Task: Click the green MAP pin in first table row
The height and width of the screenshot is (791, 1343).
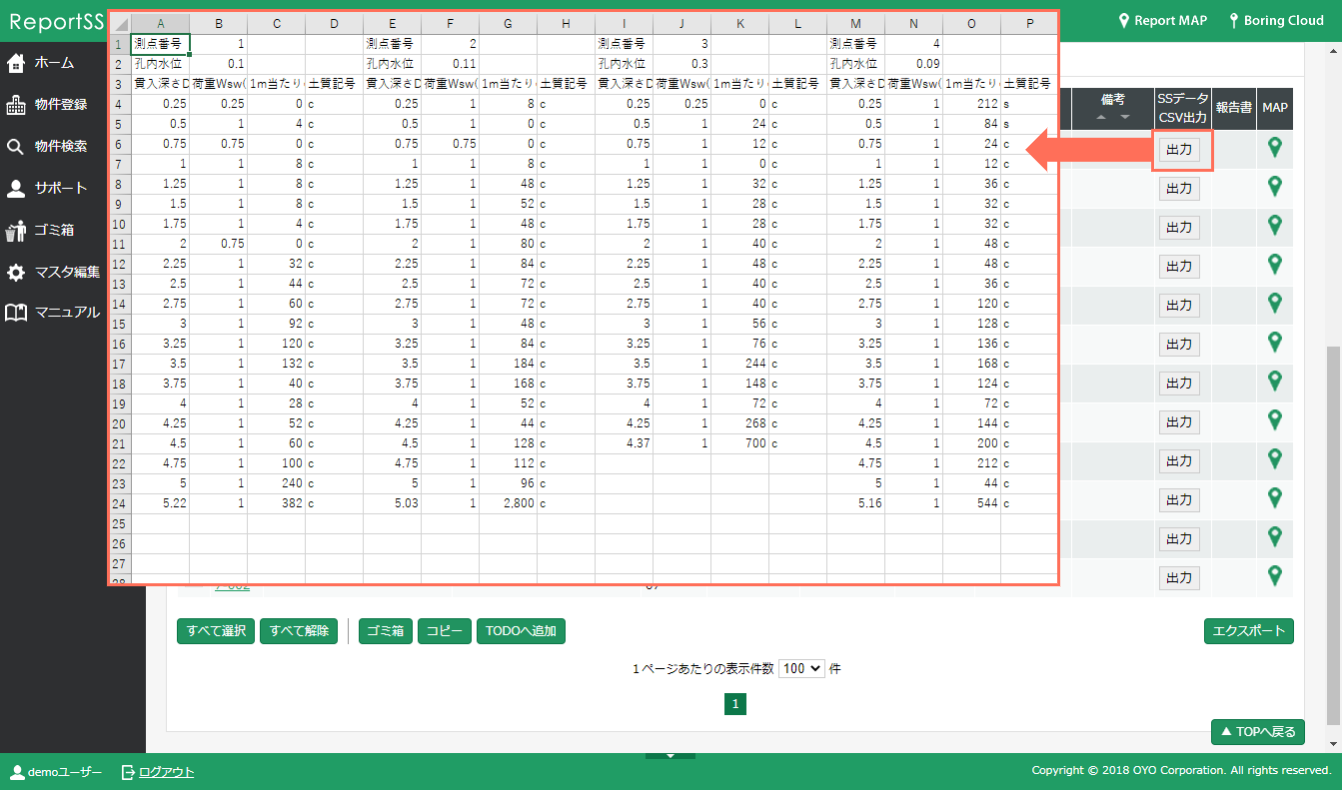Action: pos(1274,149)
